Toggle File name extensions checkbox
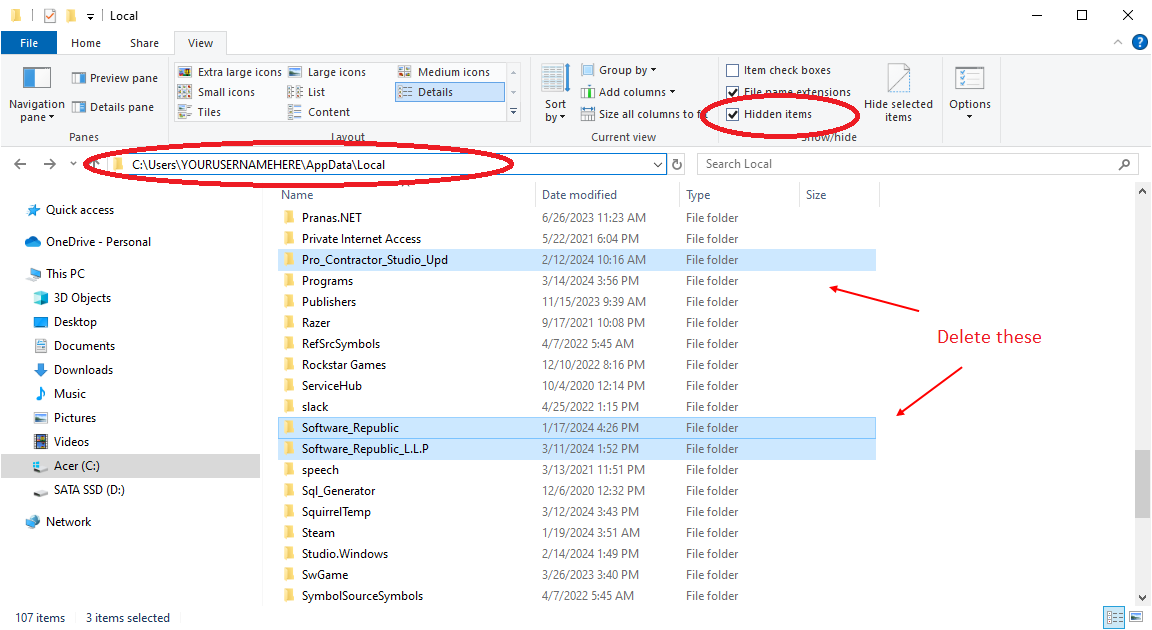1152x630 pixels. 733,92
